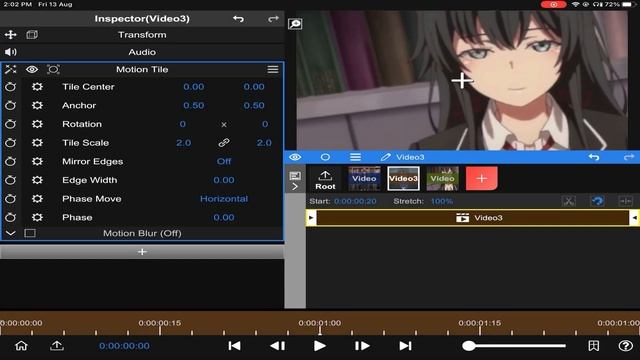
Task: Add new layer with red plus button
Action: pyautogui.click(x=481, y=178)
